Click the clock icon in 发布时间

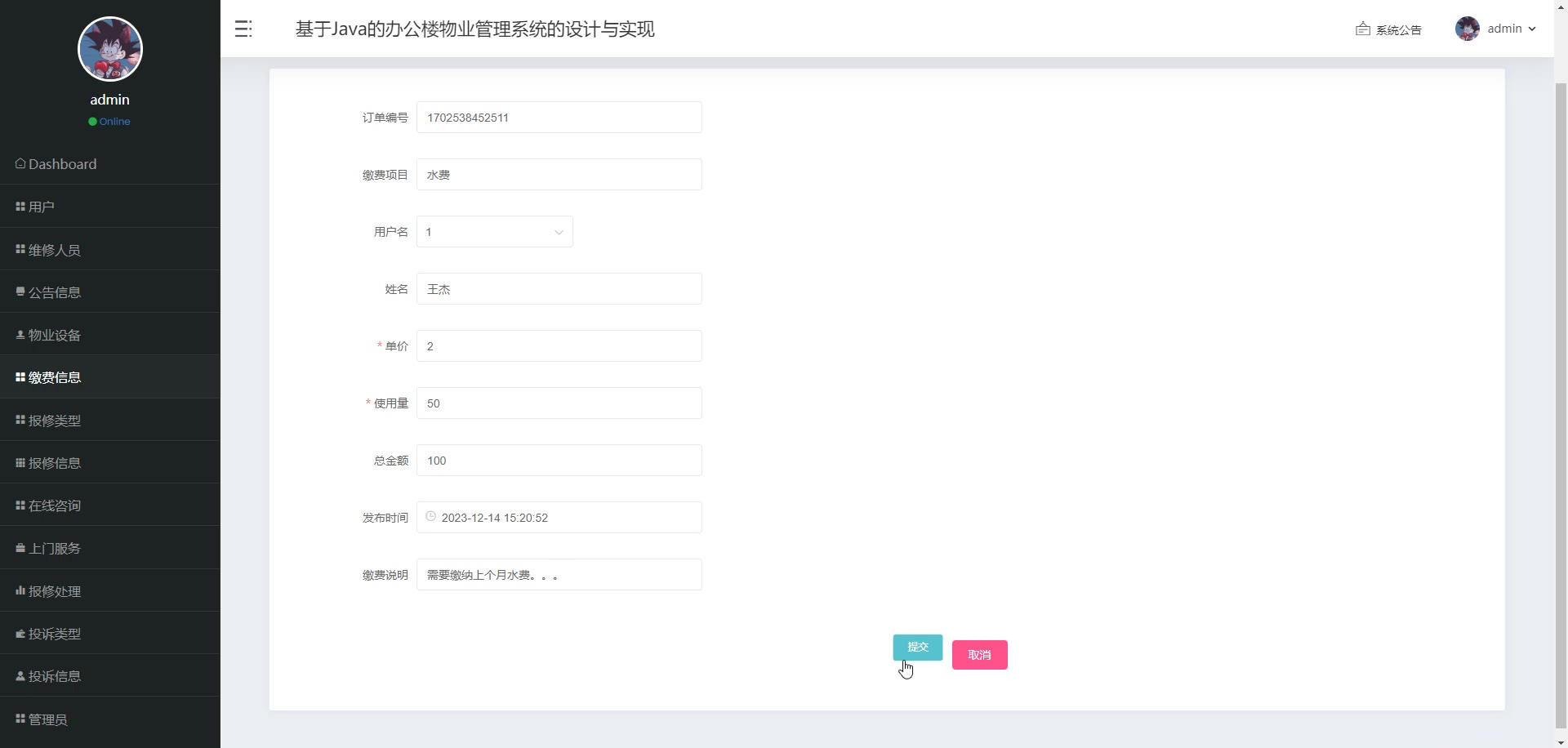430,516
